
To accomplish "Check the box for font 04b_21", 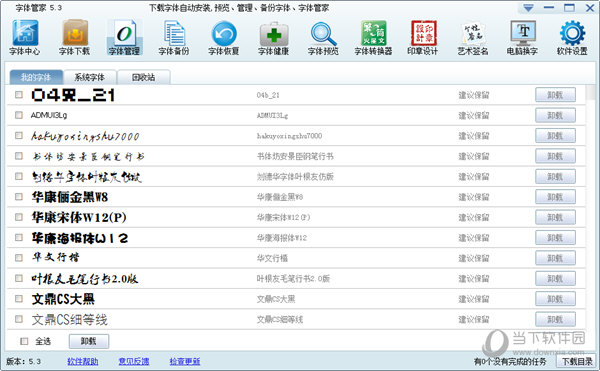I will point(19,94).
